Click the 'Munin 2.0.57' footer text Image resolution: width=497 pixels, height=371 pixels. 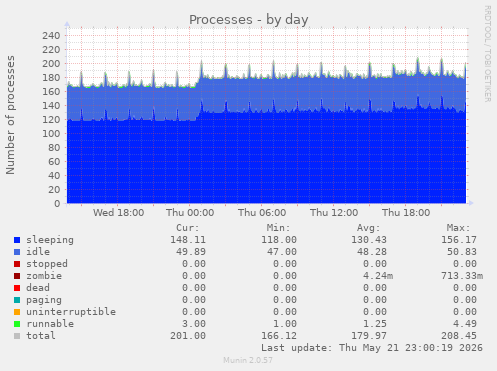coord(248,360)
